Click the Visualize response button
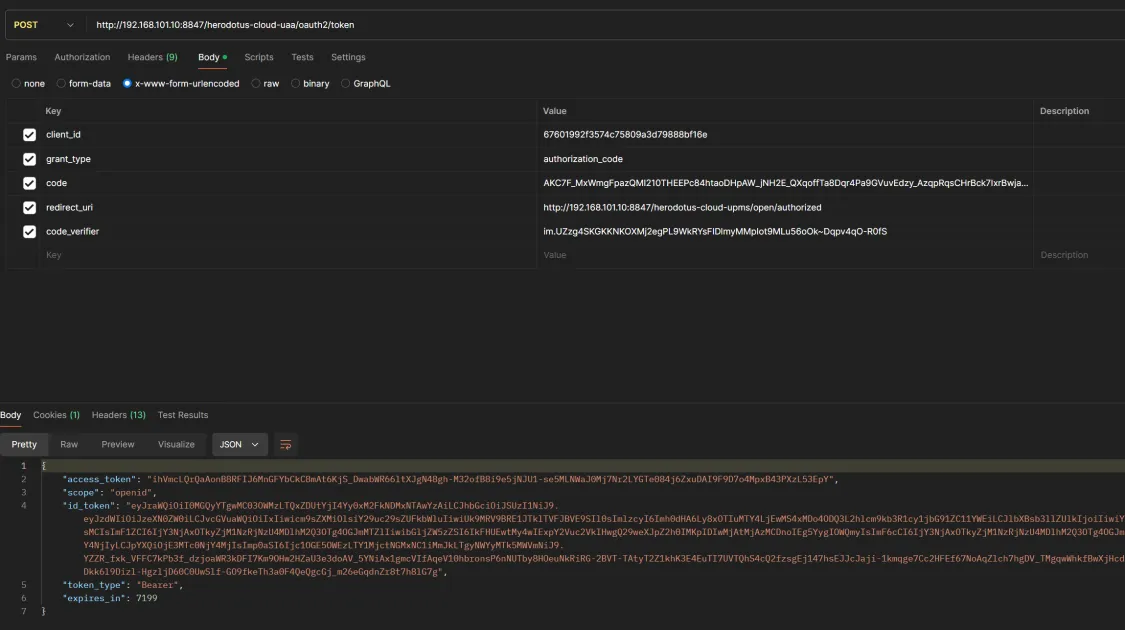The image size is (1125, 630). coord(176,444)
